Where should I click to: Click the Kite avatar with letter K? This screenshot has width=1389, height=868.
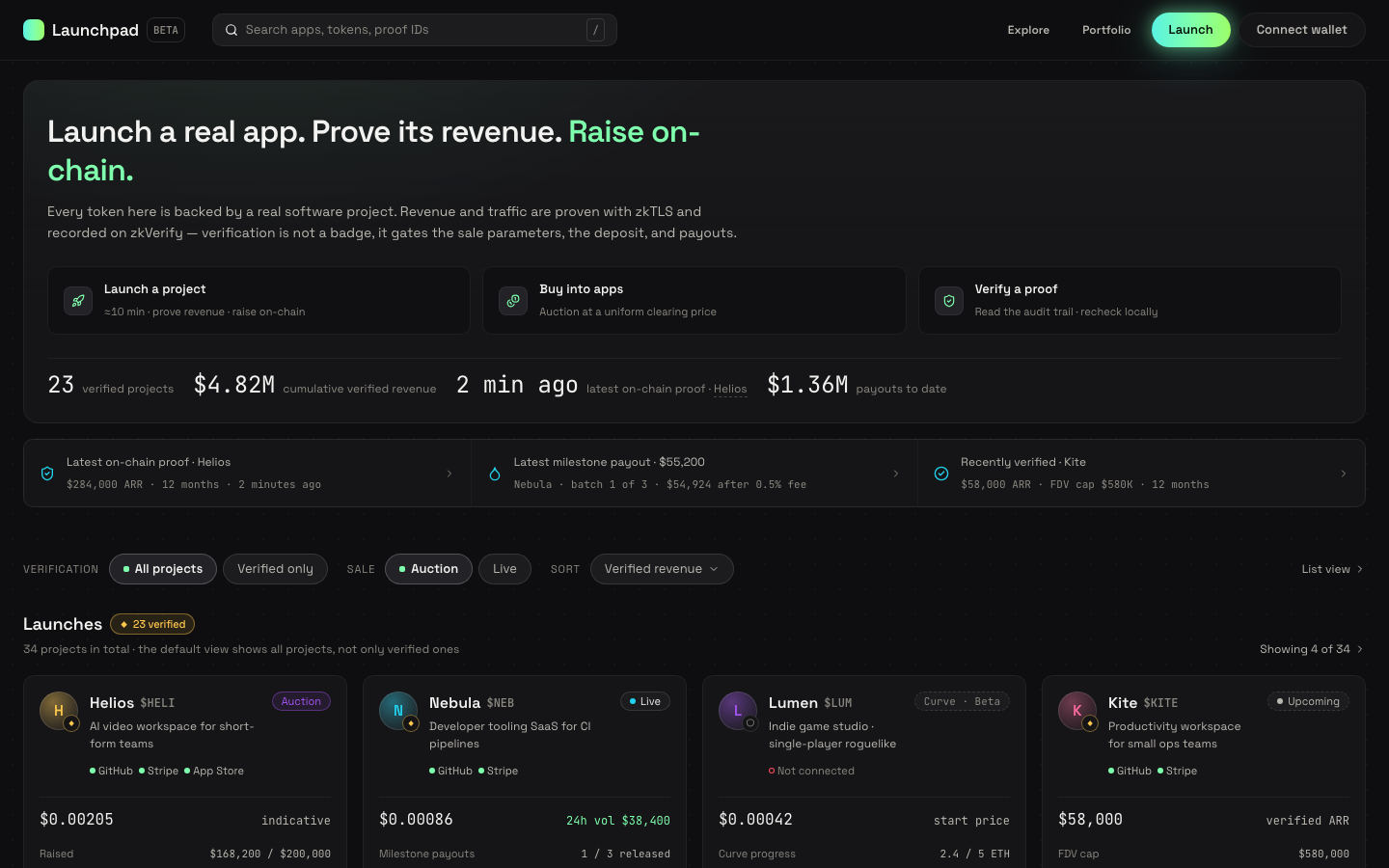point(1076,711)
